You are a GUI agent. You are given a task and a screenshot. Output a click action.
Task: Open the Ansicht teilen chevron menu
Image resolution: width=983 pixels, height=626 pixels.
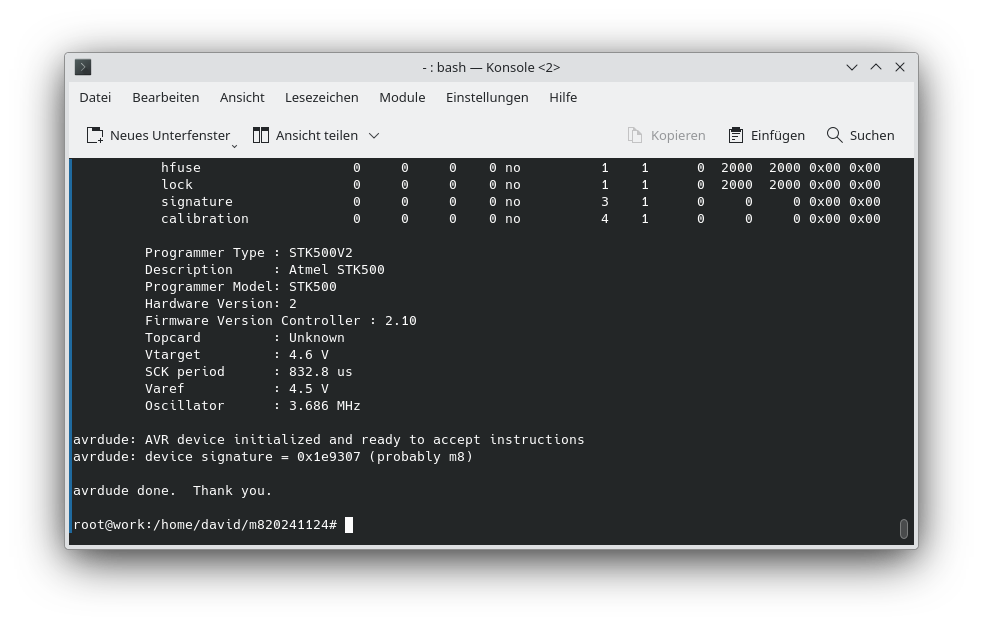point(372,135)
